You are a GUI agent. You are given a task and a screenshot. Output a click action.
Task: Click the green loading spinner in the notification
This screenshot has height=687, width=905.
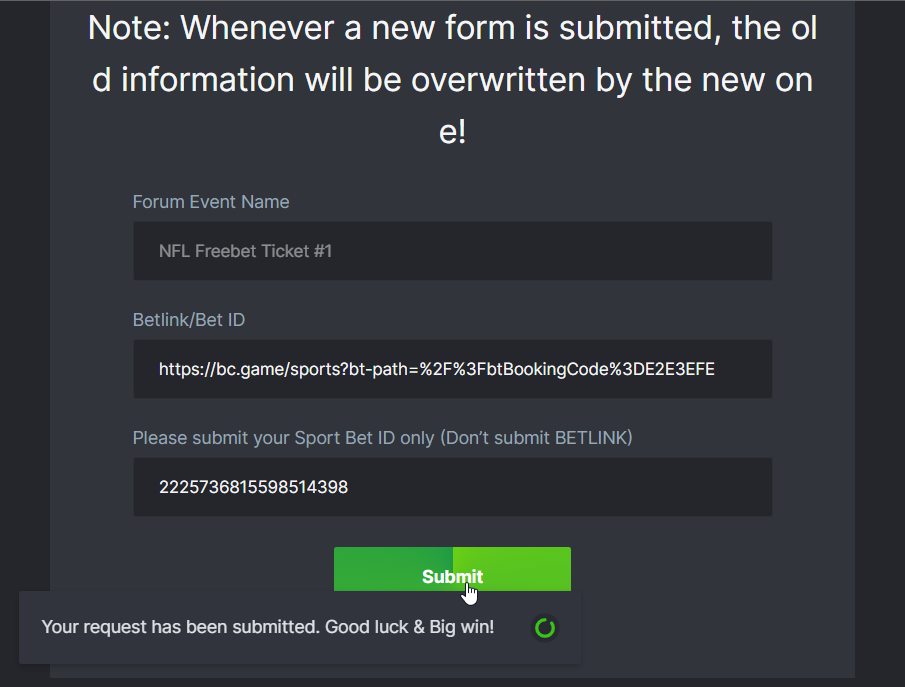click(545, 628)
